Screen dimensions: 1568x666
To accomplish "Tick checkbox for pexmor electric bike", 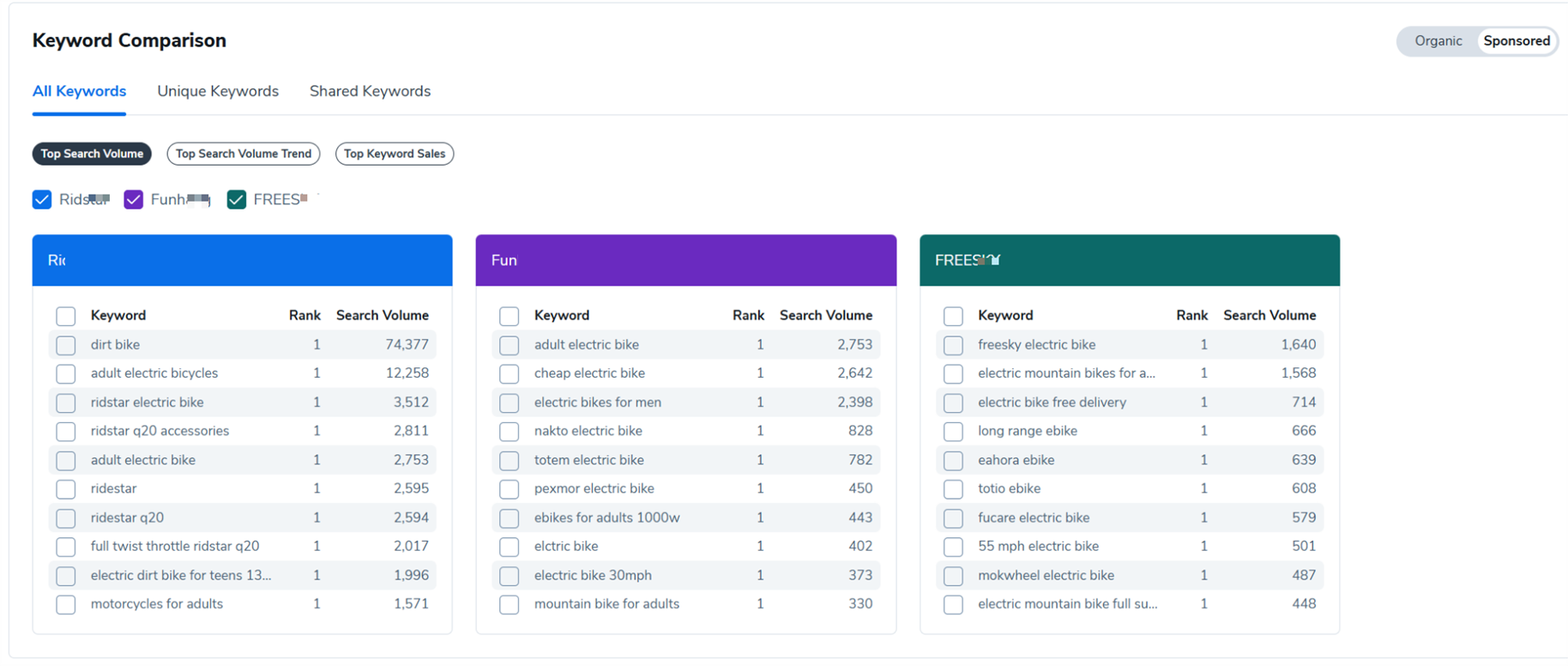I will pos(510,489).
